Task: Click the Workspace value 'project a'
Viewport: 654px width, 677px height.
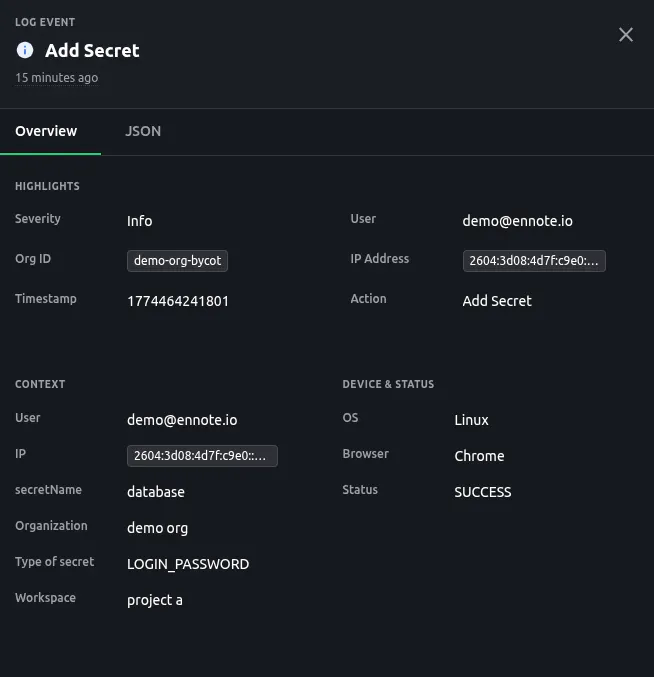Action: [155, 600]
